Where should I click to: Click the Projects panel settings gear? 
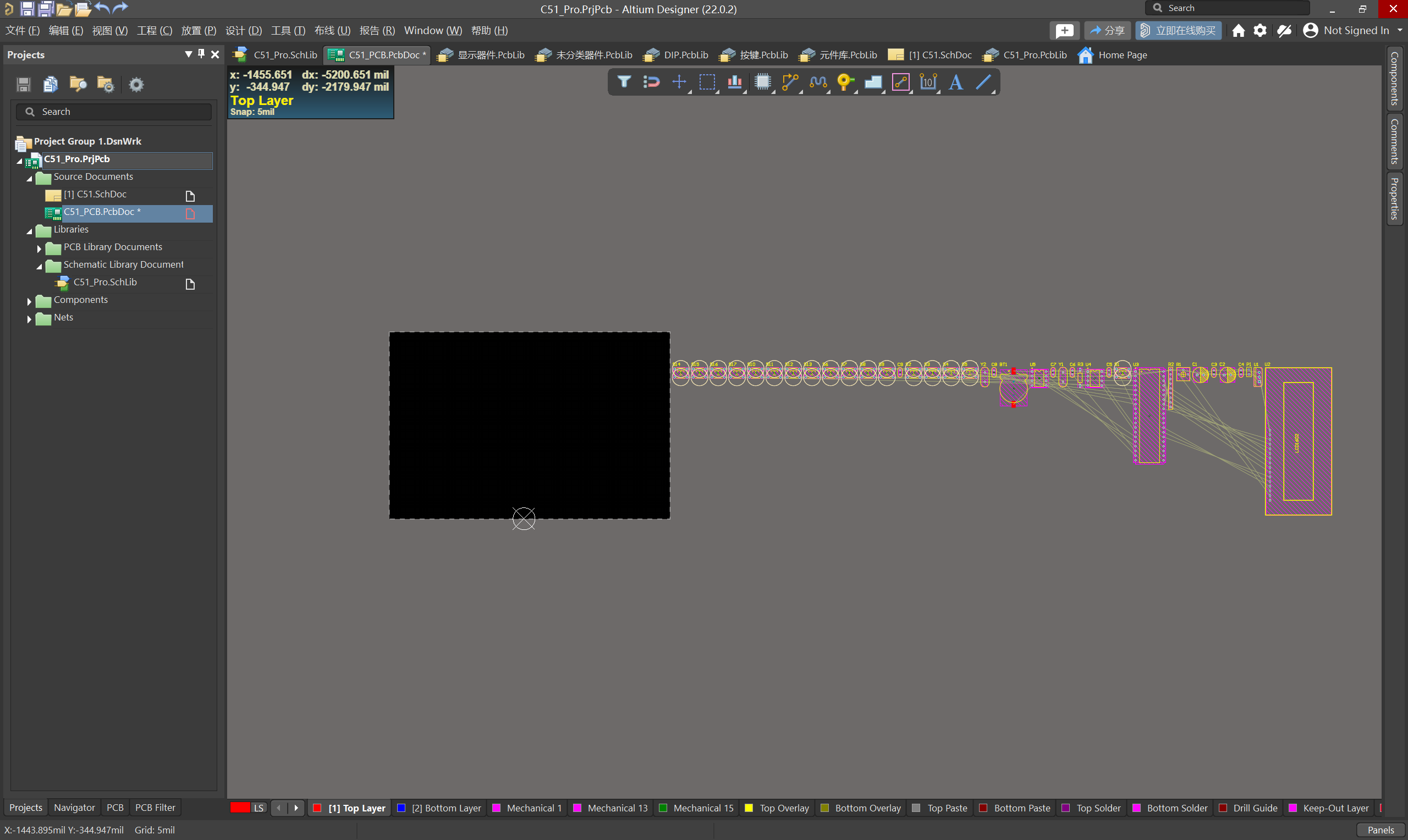(x=136, y=85)
